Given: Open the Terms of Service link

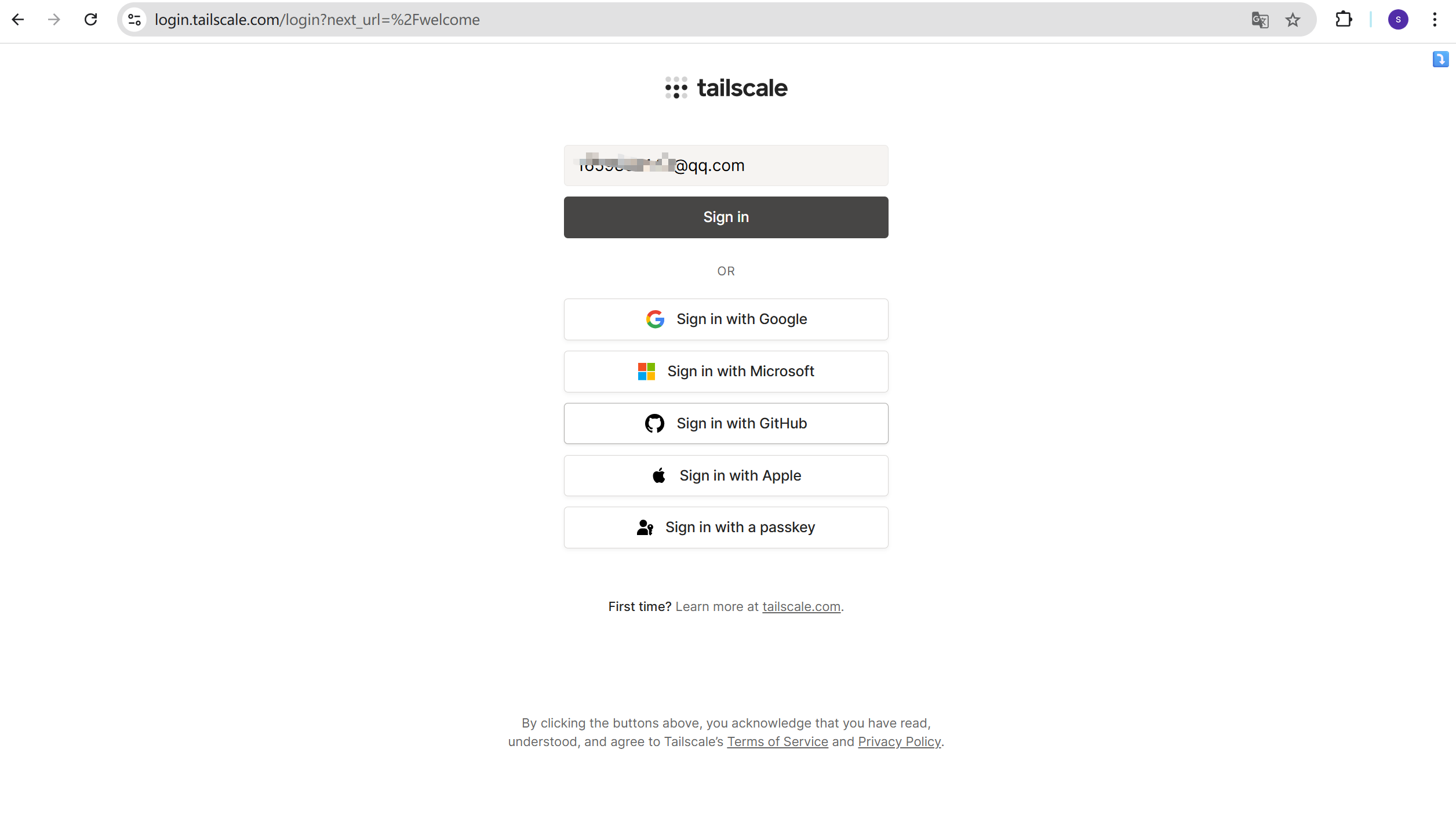Looking at the screenshot, I should (777, 741).
